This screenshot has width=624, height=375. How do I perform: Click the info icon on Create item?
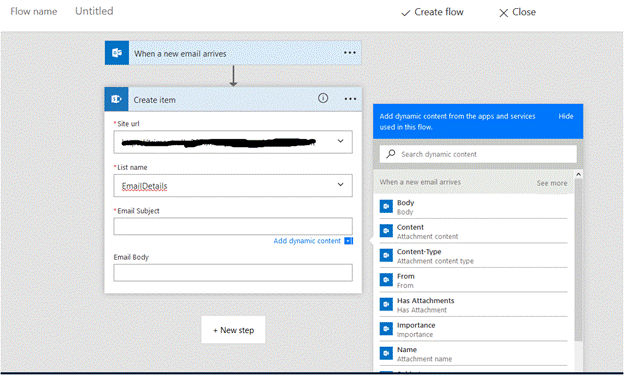323,98
